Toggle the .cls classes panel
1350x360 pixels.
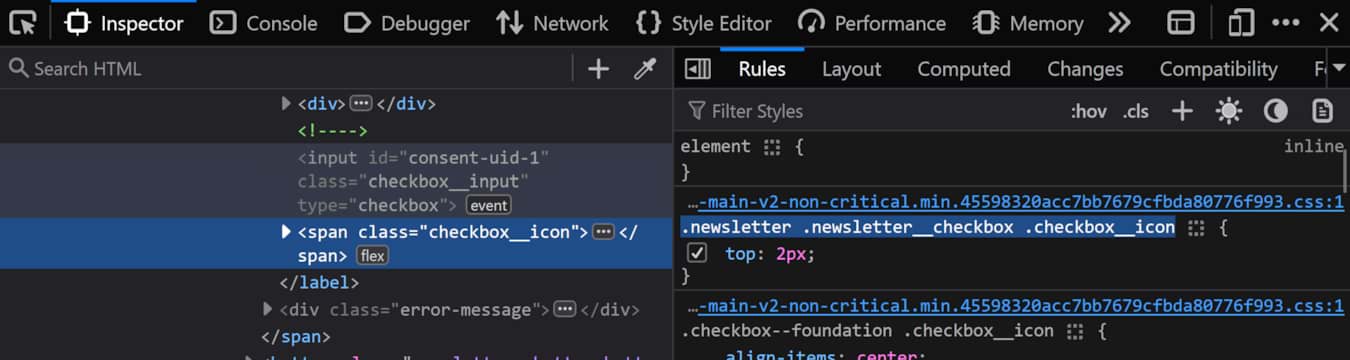[x=1135, y=111]
